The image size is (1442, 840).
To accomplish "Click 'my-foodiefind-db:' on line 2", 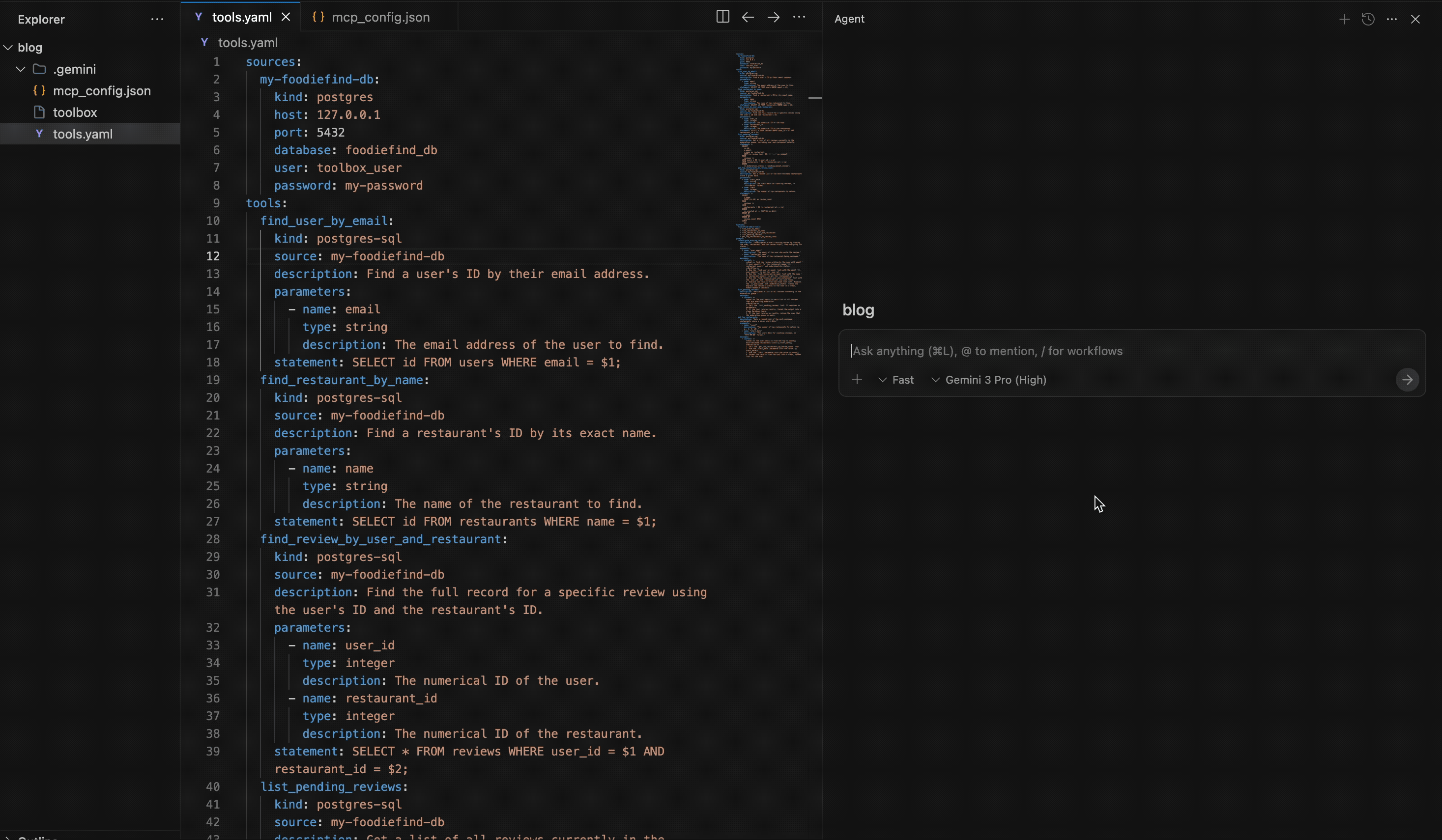I will pyautogui.click(x=320, y=80).
